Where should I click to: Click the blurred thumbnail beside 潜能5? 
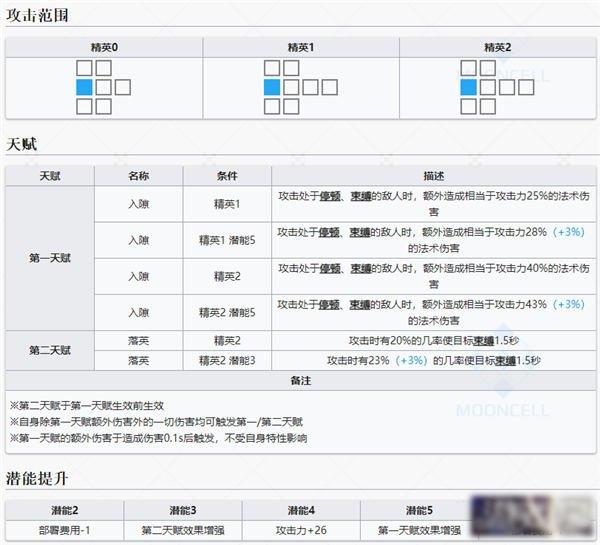click(533, 516)
